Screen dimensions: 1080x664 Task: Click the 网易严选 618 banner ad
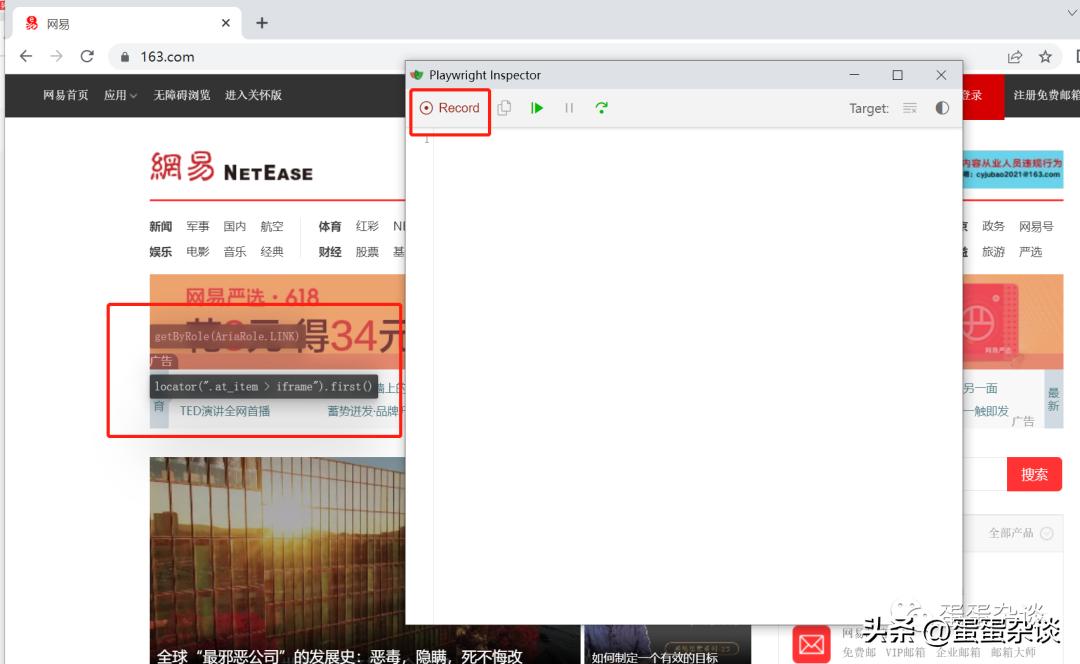point(277,321)
